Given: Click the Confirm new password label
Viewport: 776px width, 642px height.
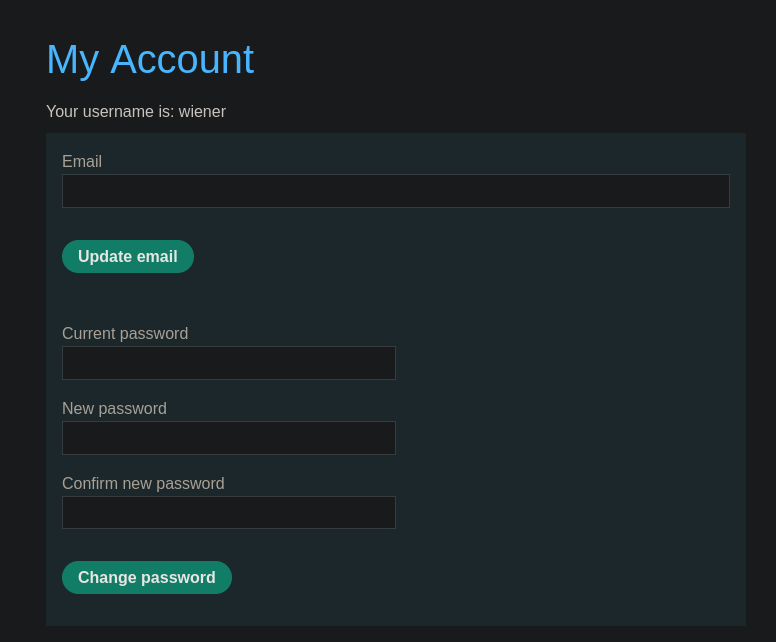Looking at the screenshot, I should [x=143, y=484].
